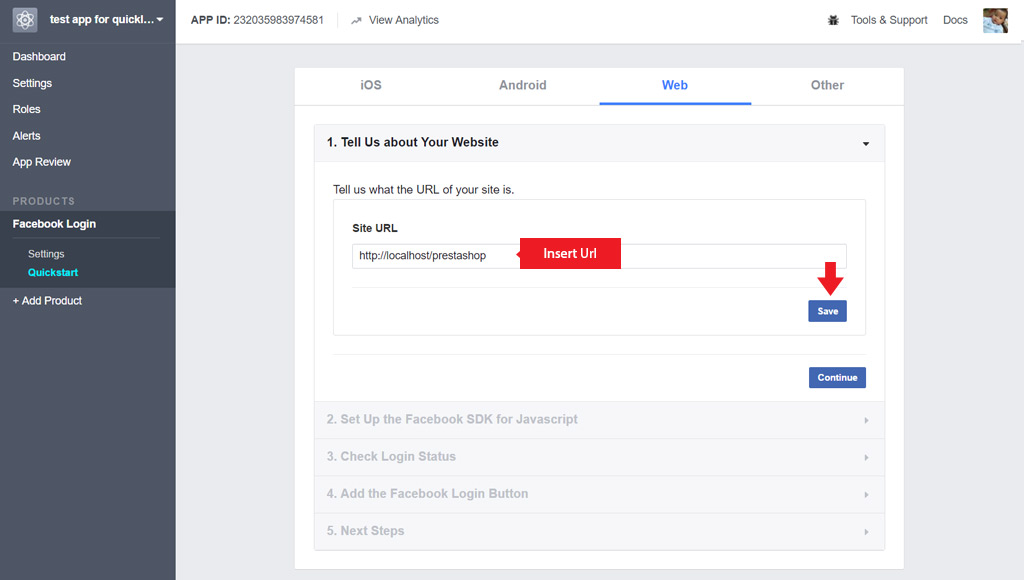
Task: Click + Add Product
Action: tap(47, 300)
